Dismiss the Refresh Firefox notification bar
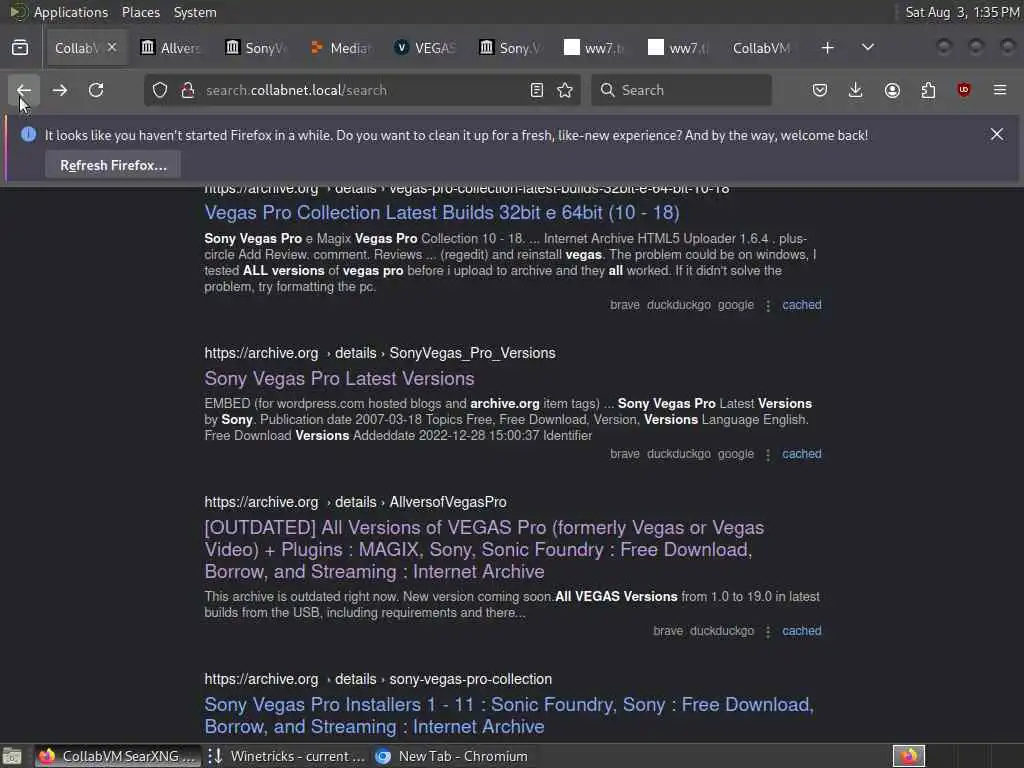Screen dimensions: 1024x768 pos(997,135)
